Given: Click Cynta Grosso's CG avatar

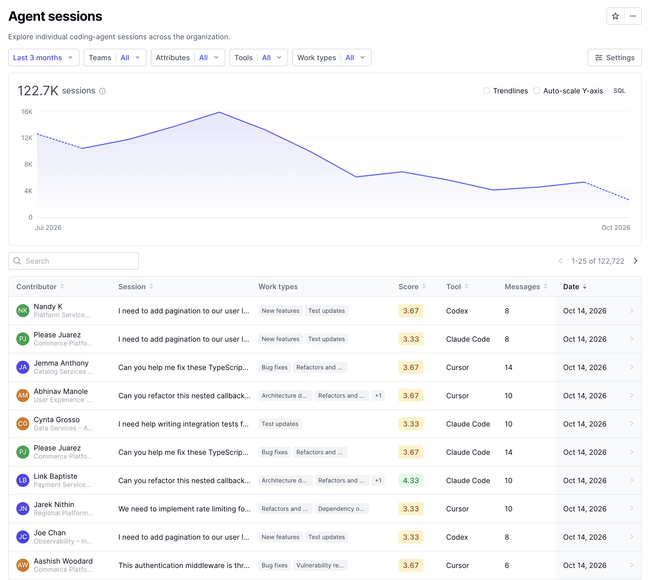Looking at the screenshot, I should point(23,424).
